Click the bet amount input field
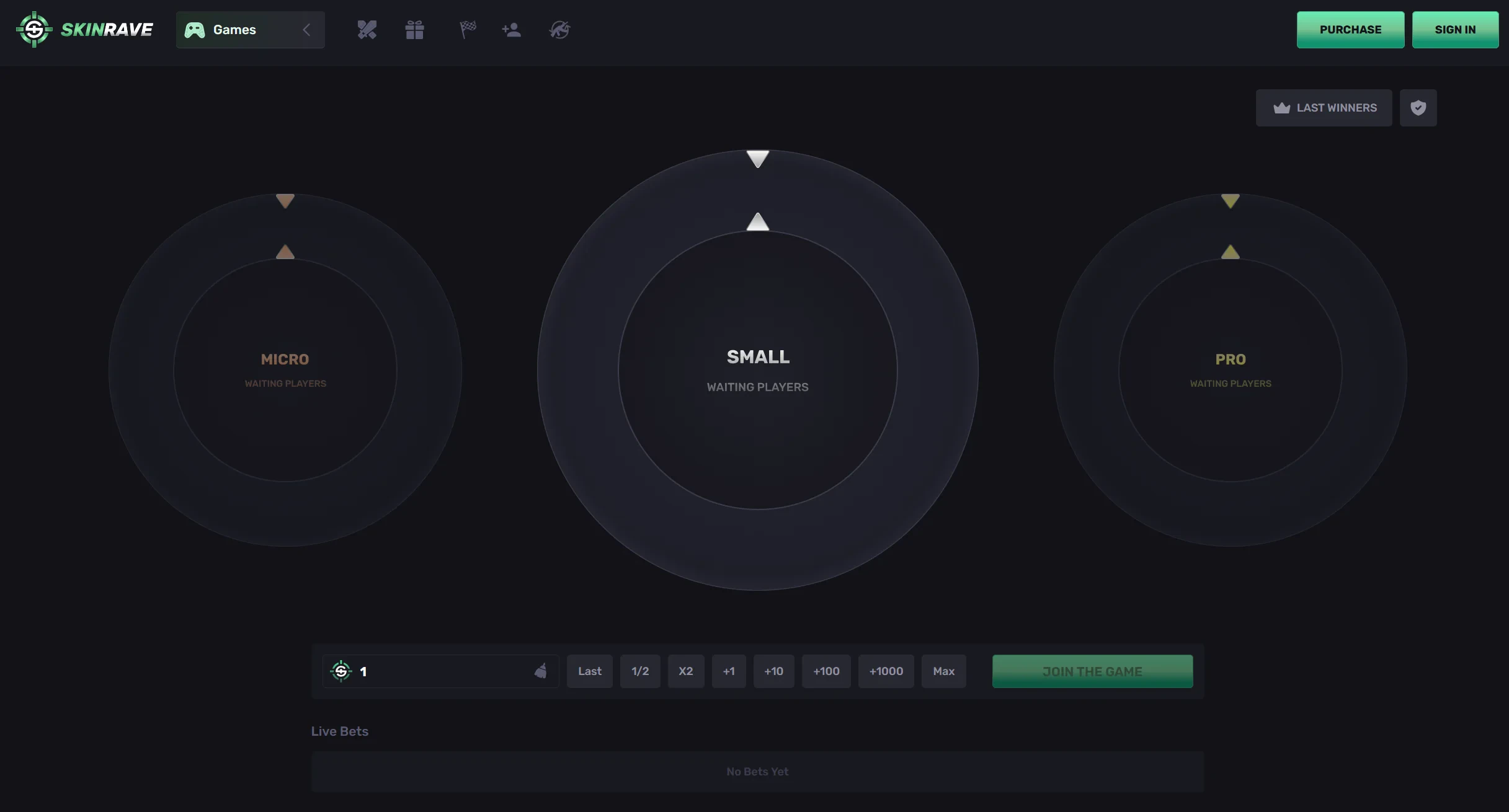 (x=440, y=671)
